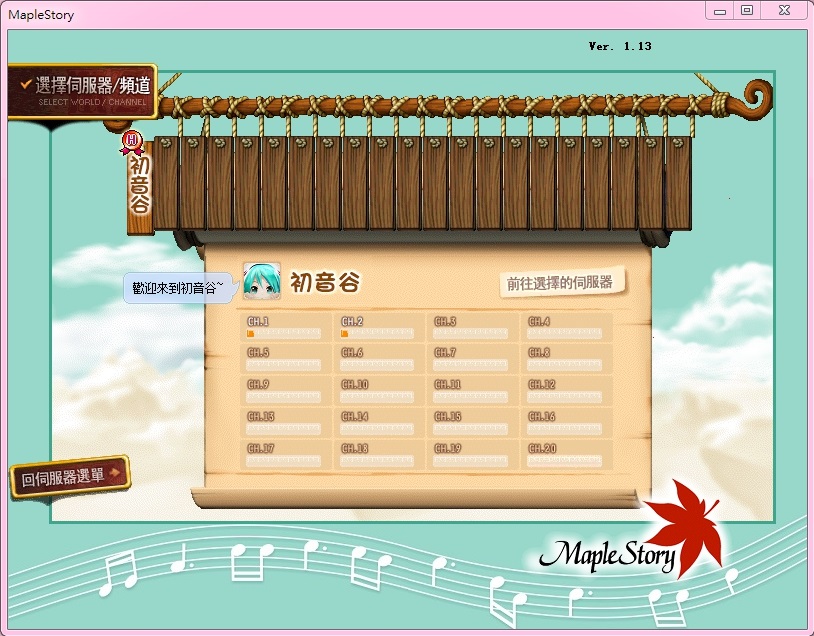
Task: Click the Ver. 1.13 version text
Action: (x=620, y=46)
